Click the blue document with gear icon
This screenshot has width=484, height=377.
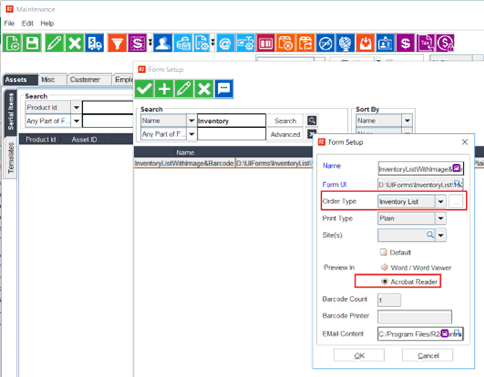[x=202, y=43]
